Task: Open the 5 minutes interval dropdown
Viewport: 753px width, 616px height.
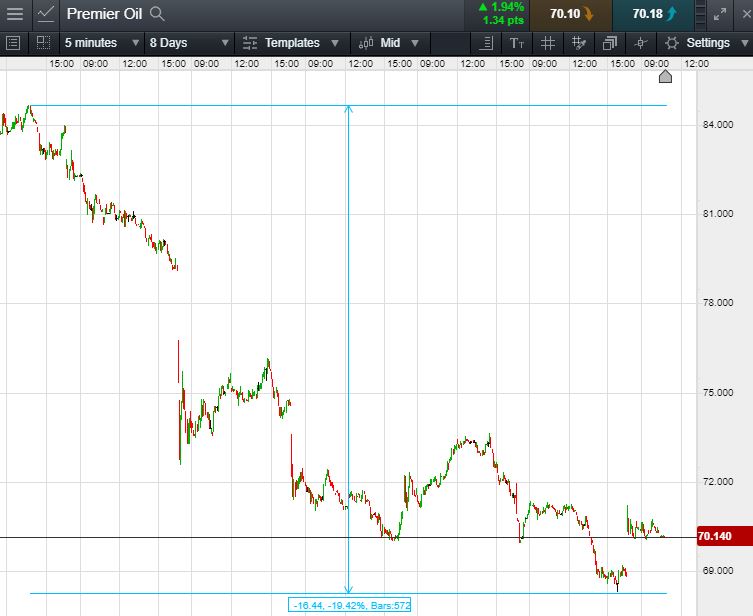Action: tap(102, 43)
